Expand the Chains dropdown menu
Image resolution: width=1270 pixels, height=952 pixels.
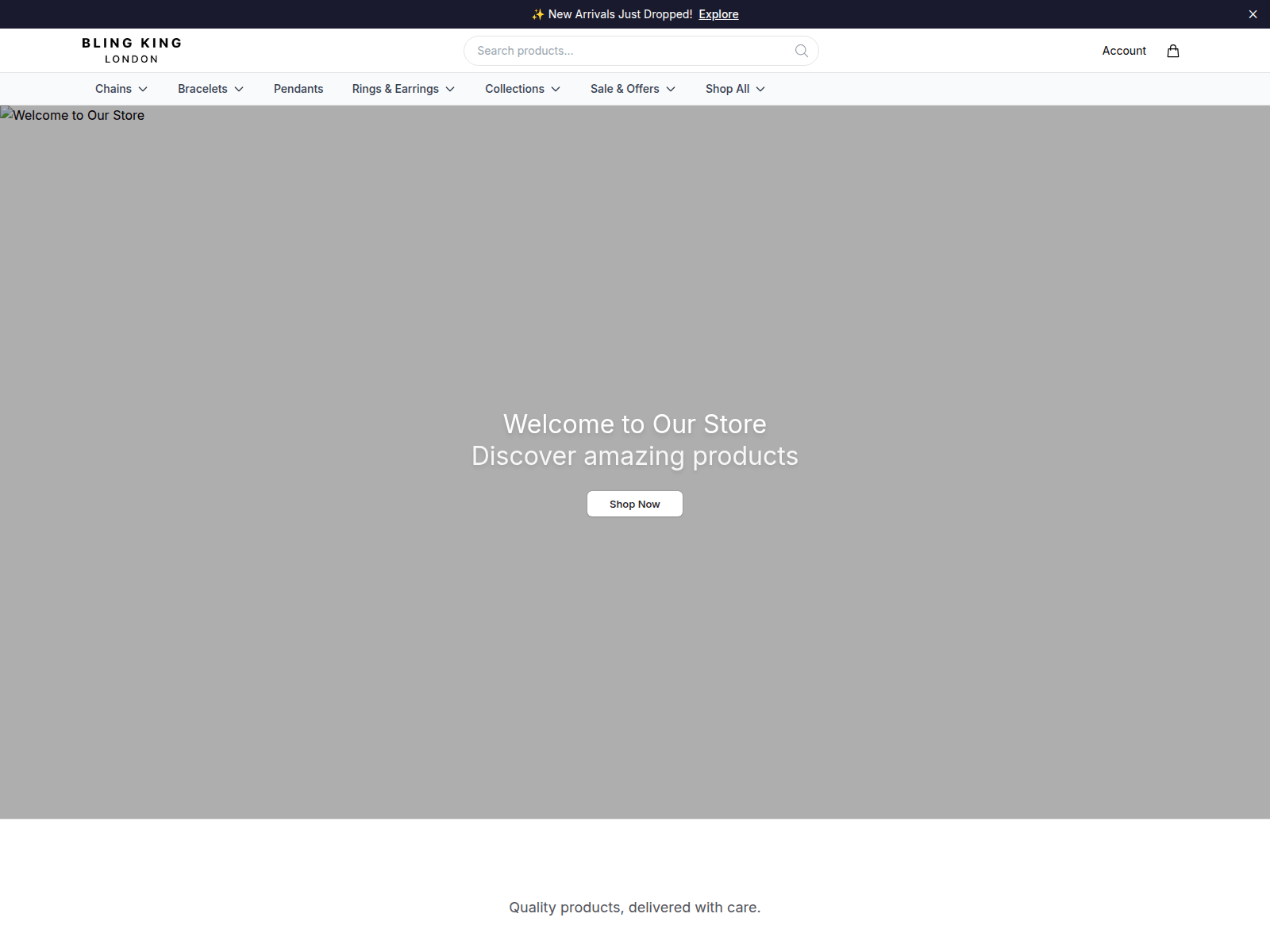click(x=121, y=89)
